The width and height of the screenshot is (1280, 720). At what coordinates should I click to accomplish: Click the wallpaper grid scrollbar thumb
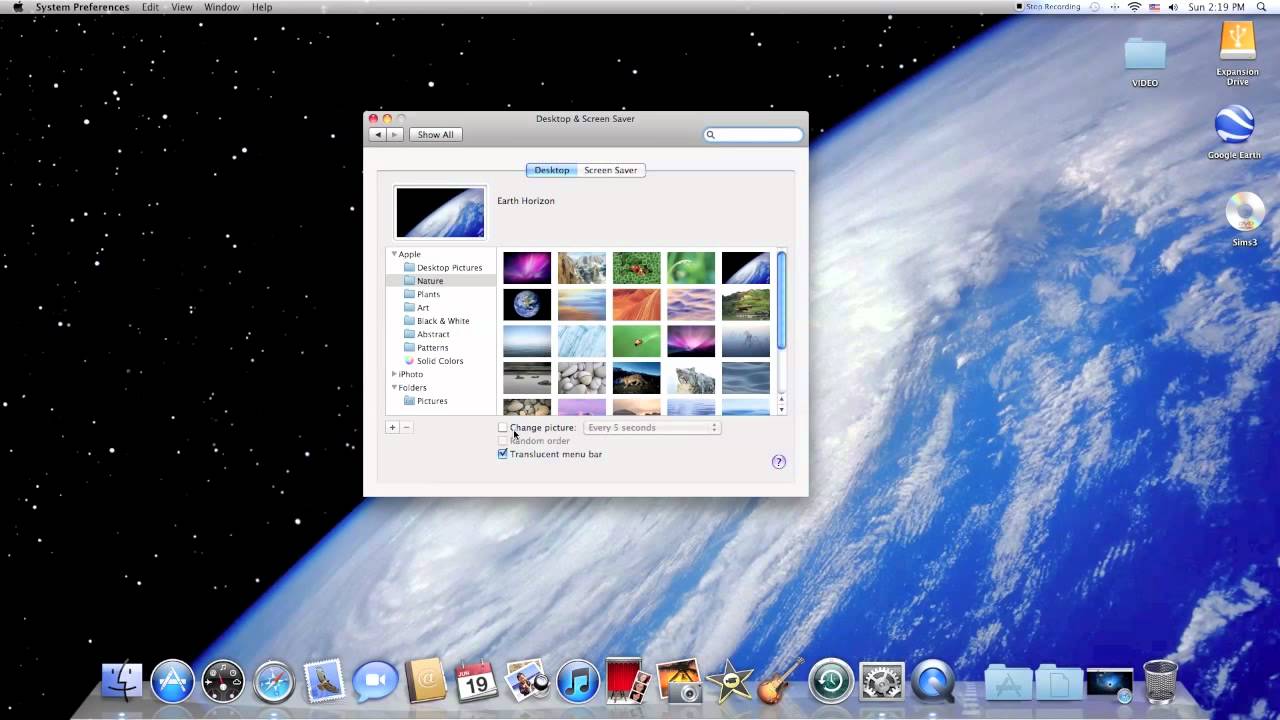(781, 300)
